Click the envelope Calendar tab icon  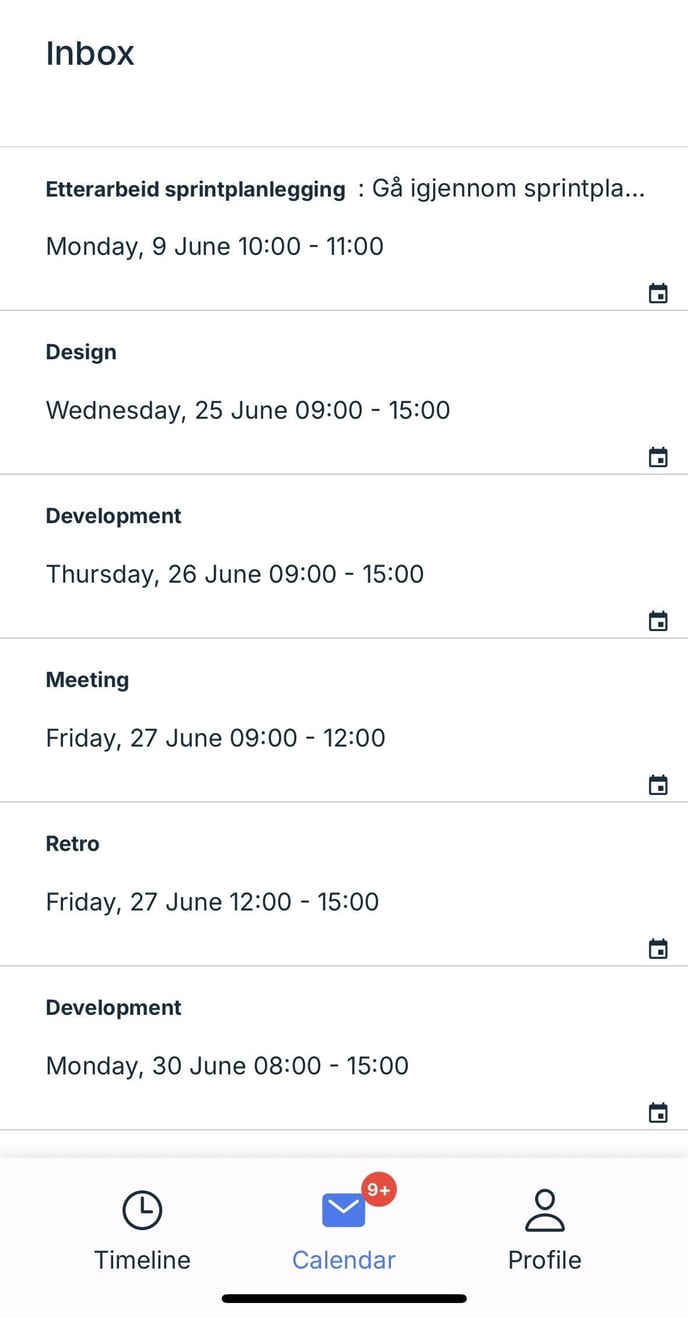point(343,1211)
